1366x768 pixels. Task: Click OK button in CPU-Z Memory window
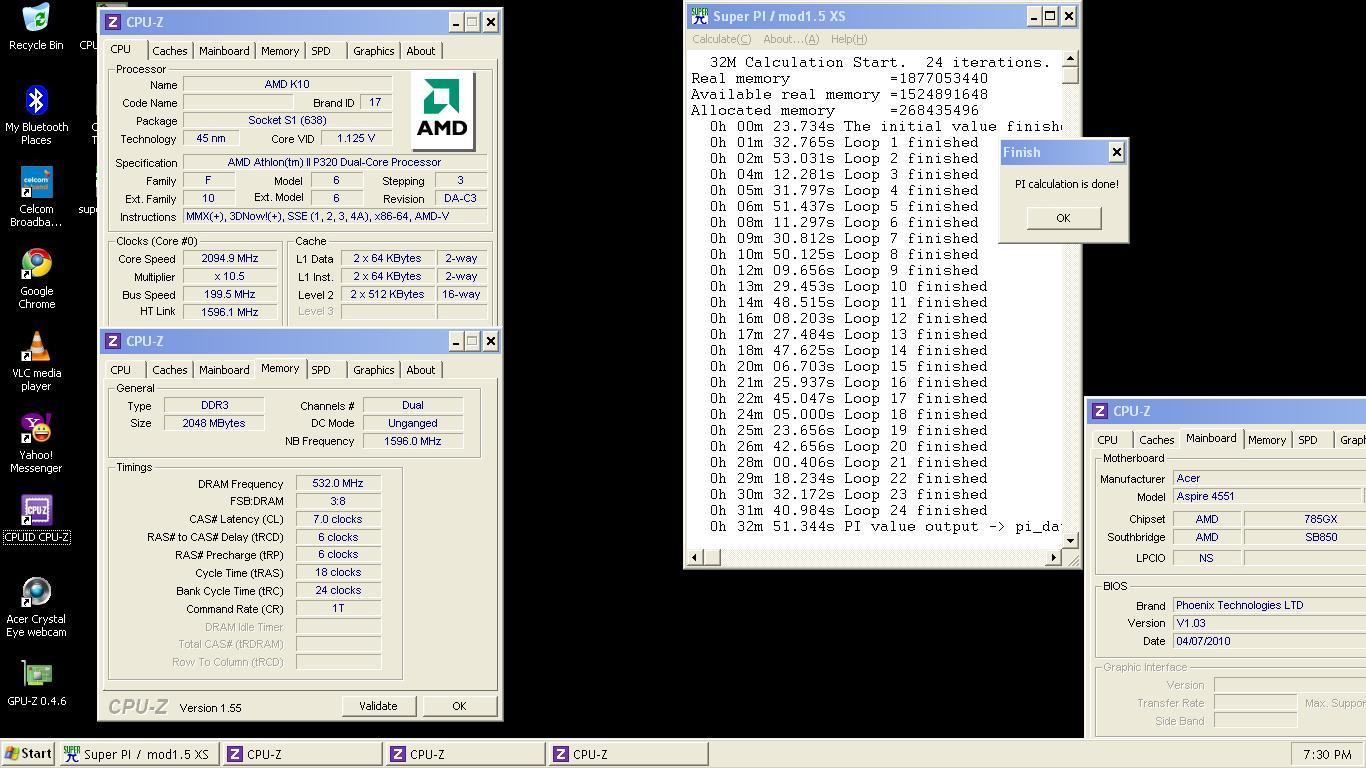click(459, 706)
